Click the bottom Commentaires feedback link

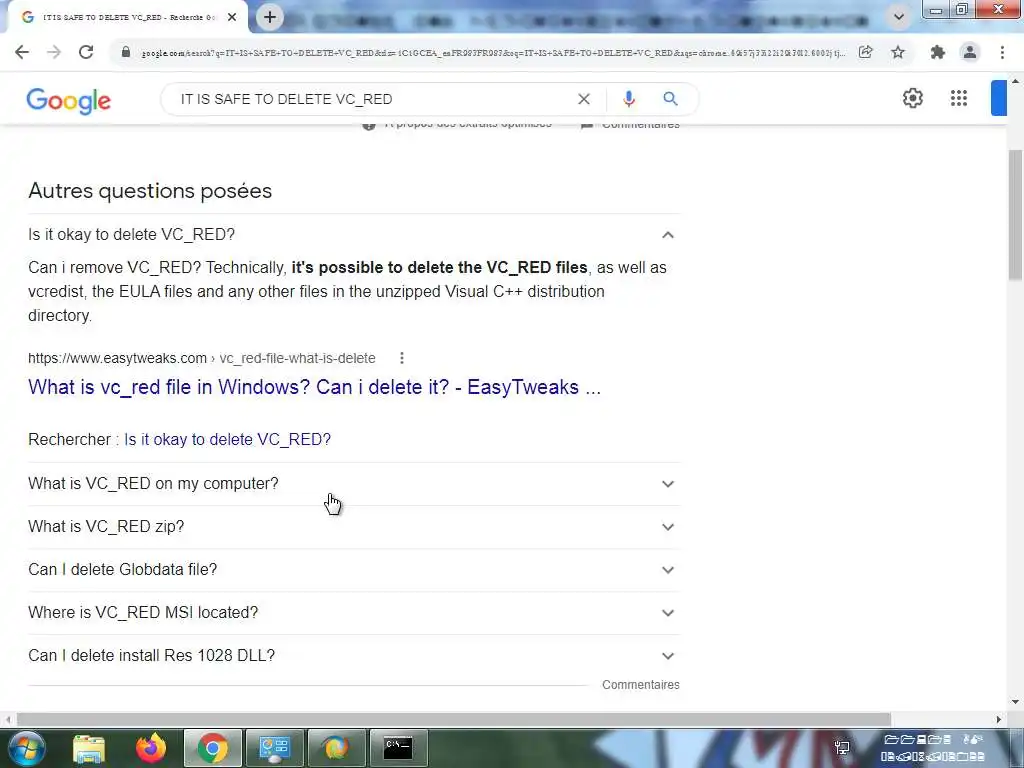pyautogui.click(x=641, y=684)
